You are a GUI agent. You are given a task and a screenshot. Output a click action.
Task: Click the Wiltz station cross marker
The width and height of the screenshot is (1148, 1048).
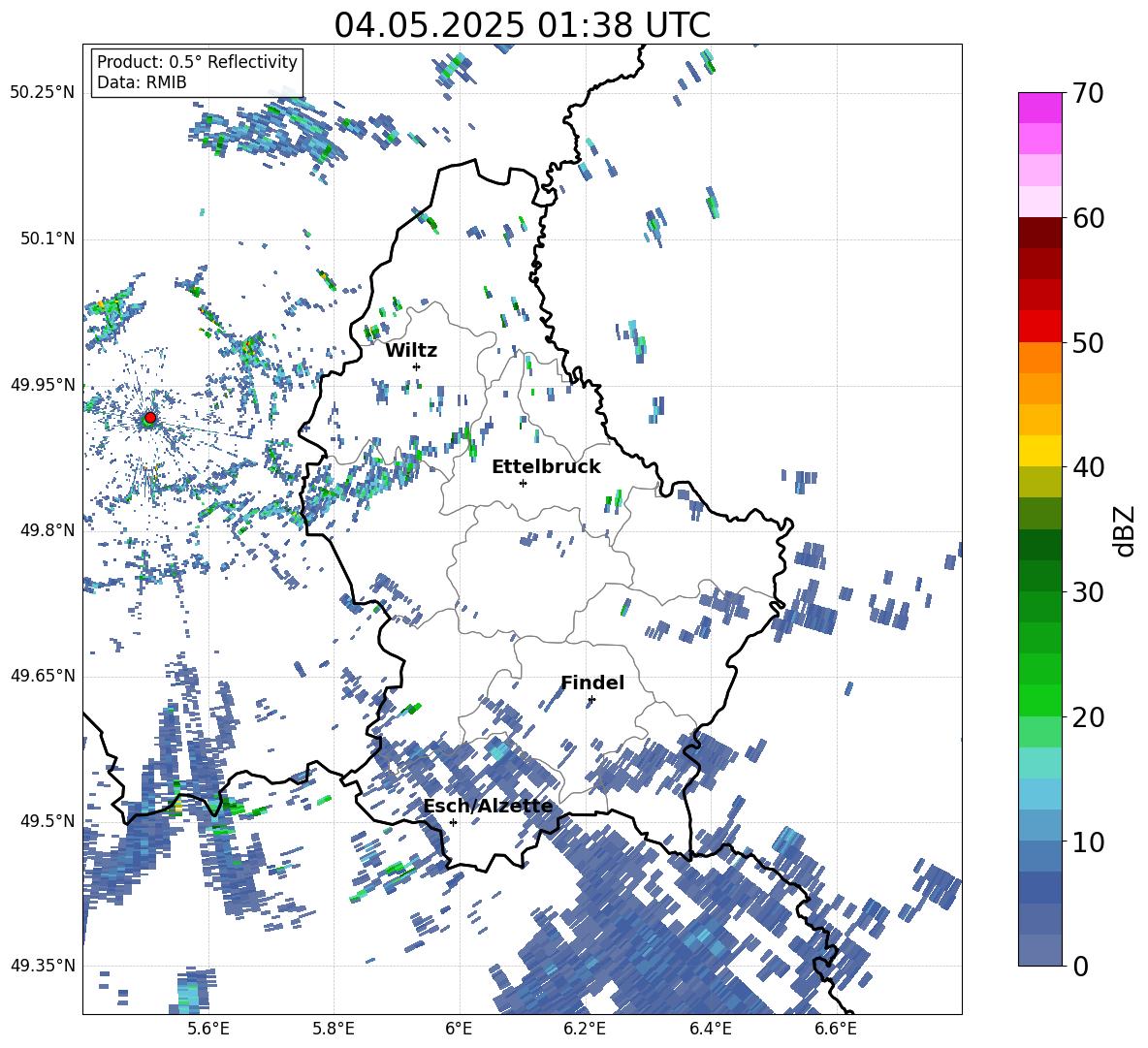(417, 366)
